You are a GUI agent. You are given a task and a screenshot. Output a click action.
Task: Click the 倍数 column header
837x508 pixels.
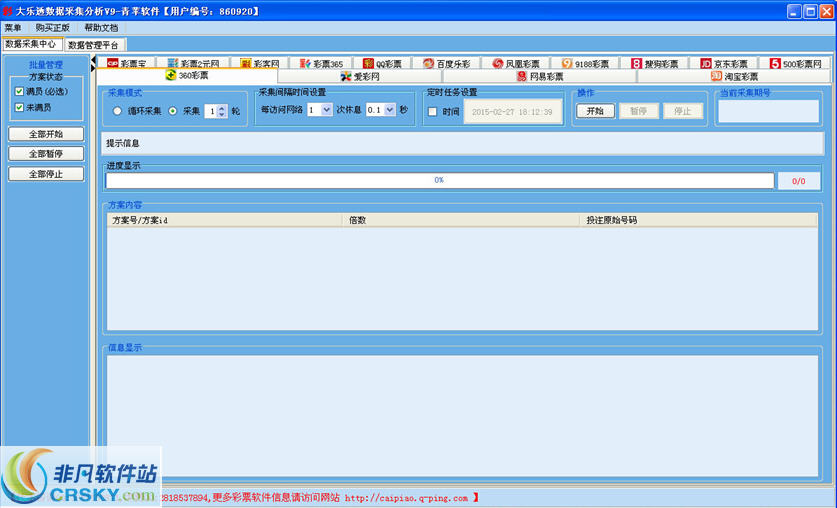pos(461,220)
